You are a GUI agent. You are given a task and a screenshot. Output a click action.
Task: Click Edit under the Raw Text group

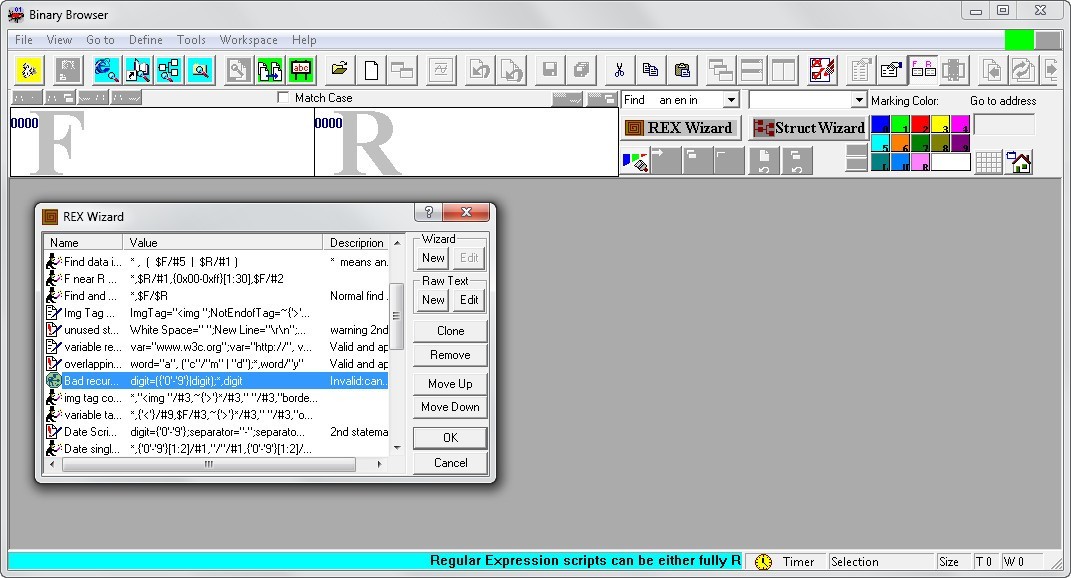469,299
